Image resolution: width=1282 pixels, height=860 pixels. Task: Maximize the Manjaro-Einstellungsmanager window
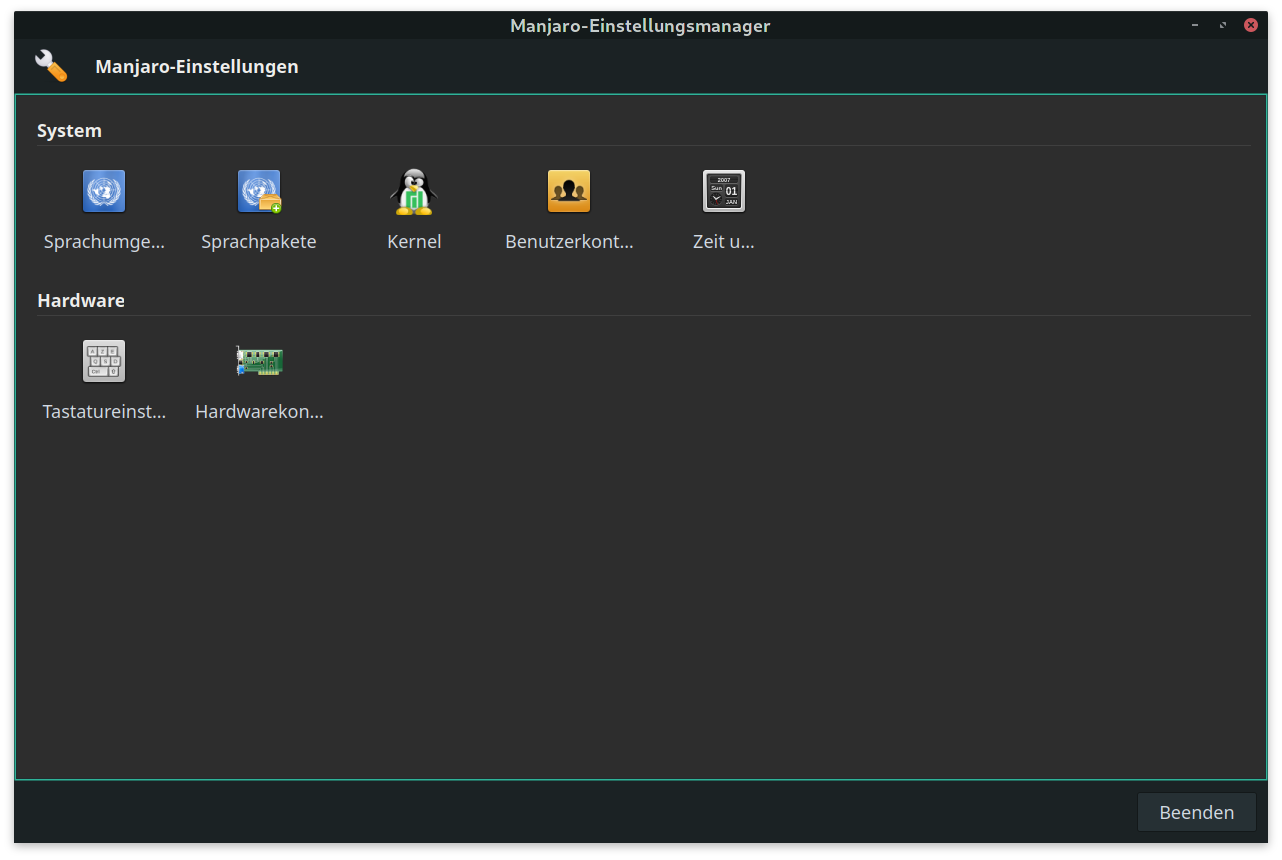(1222, 25)
